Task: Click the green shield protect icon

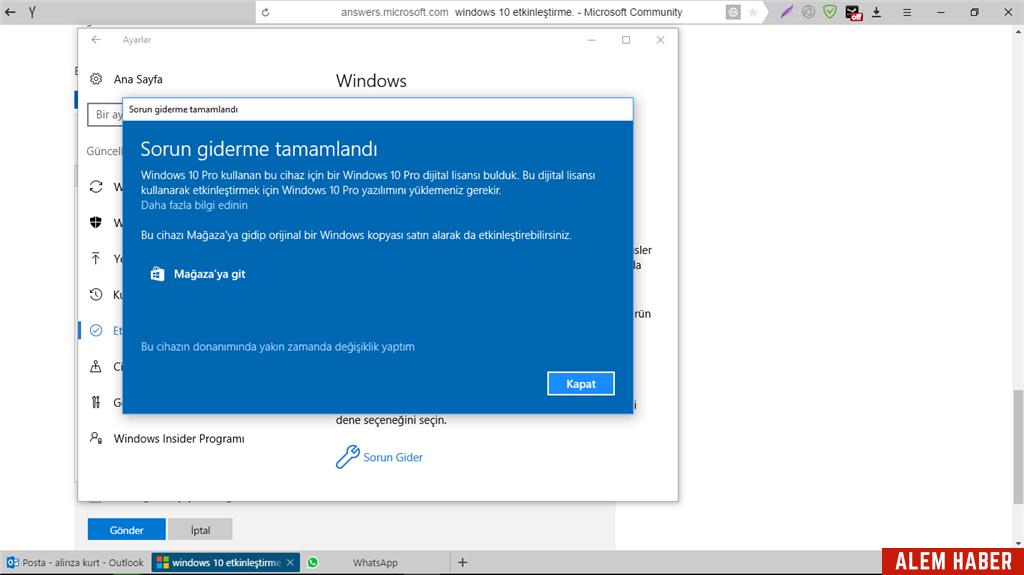Action: (x=830, y=12)
